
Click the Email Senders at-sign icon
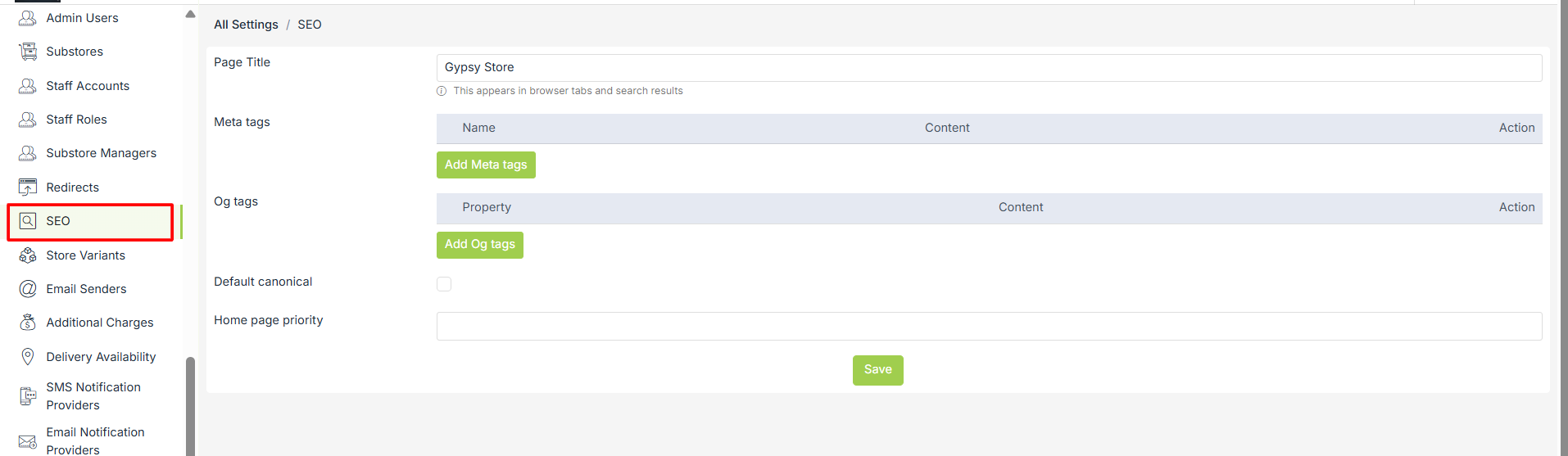[x=28, y=289]
